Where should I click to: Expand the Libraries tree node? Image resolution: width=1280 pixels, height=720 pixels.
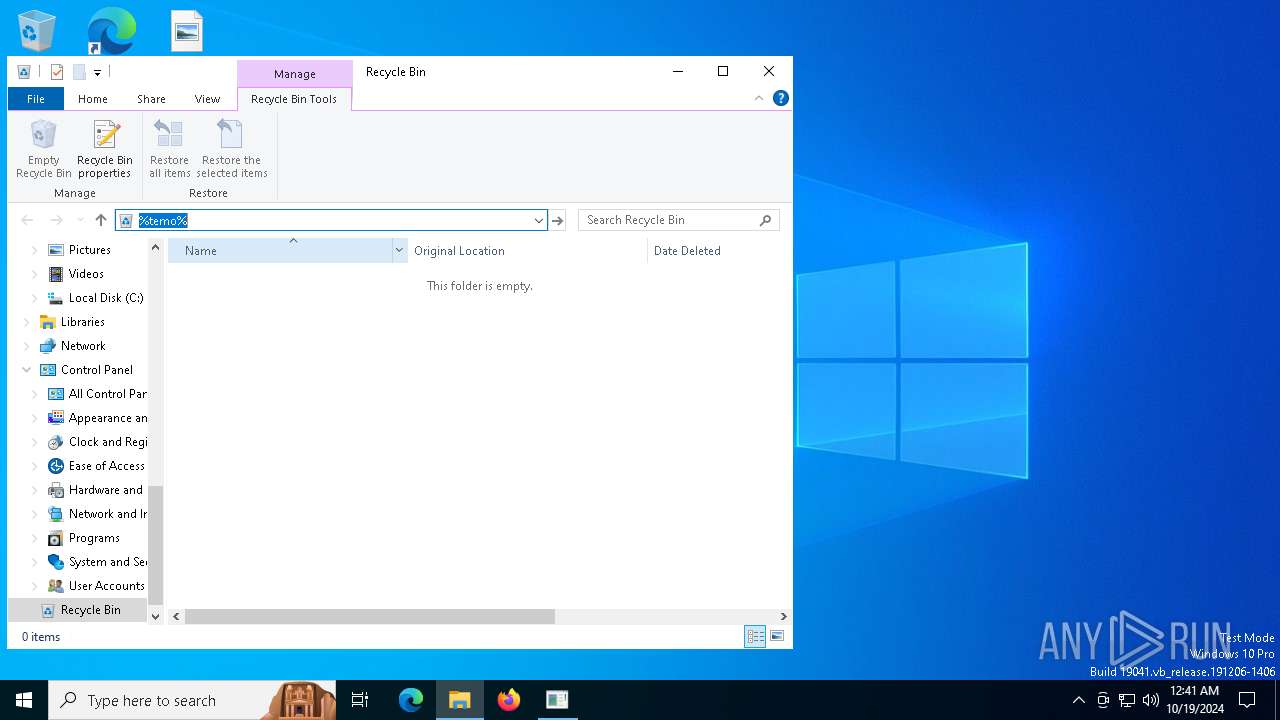(27, 322)
